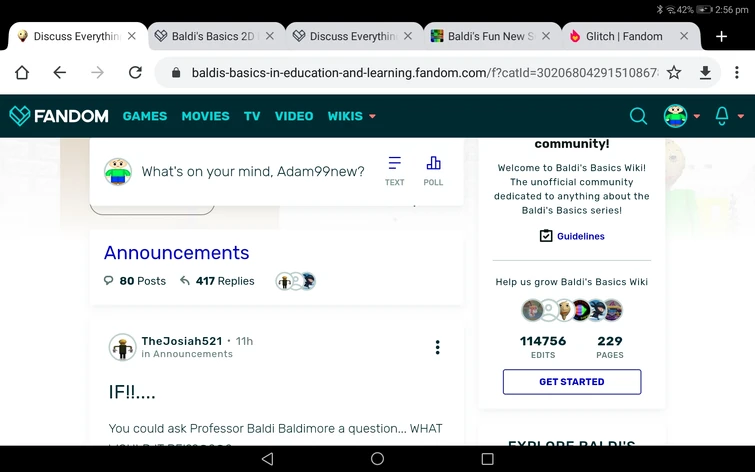Close Baldi's Fun New tab
Screen dimensions: 755x472
546,36
